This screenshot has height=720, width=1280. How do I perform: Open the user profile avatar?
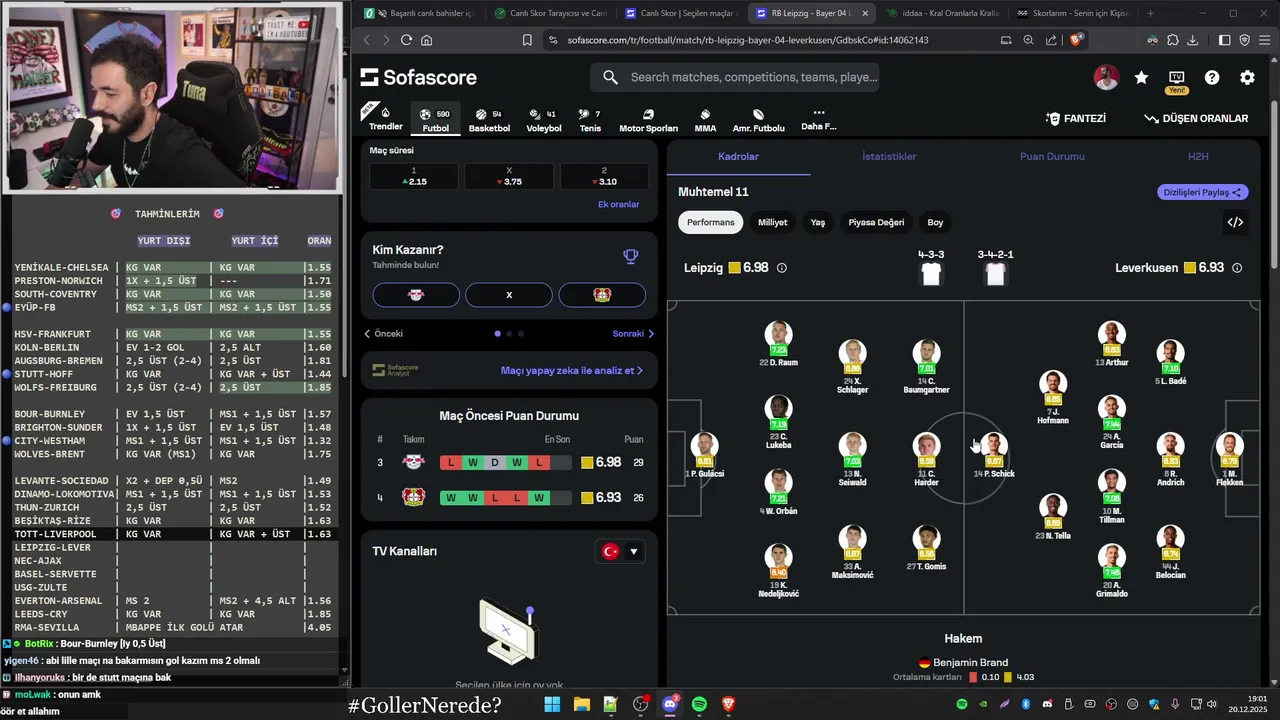[1106, 78]
